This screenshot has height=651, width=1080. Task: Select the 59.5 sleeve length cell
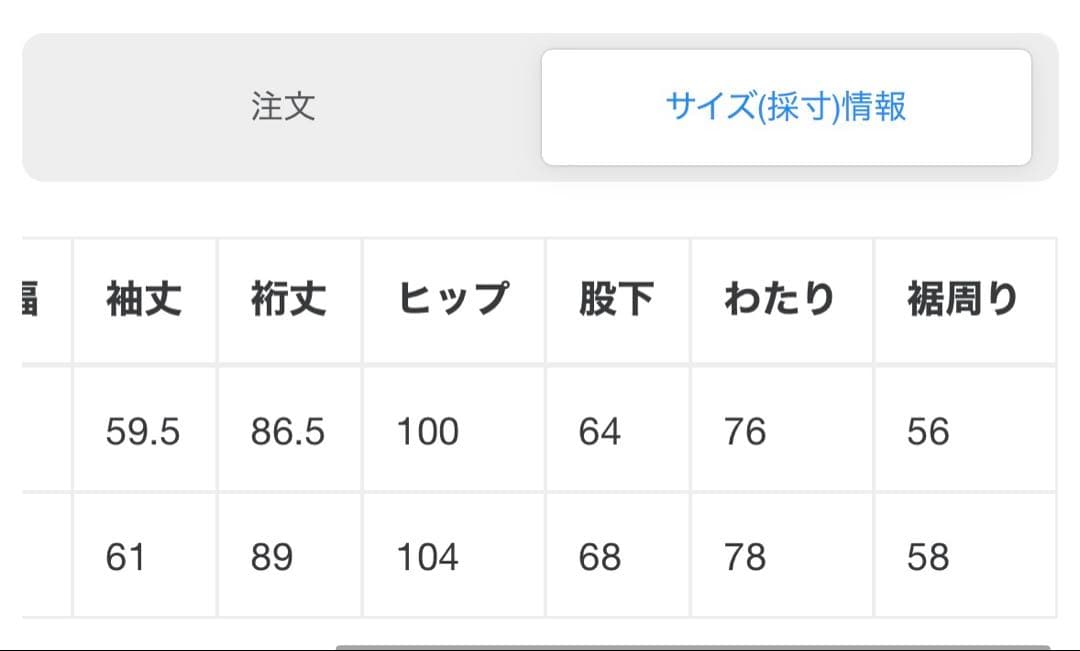(x=143, y=431)
